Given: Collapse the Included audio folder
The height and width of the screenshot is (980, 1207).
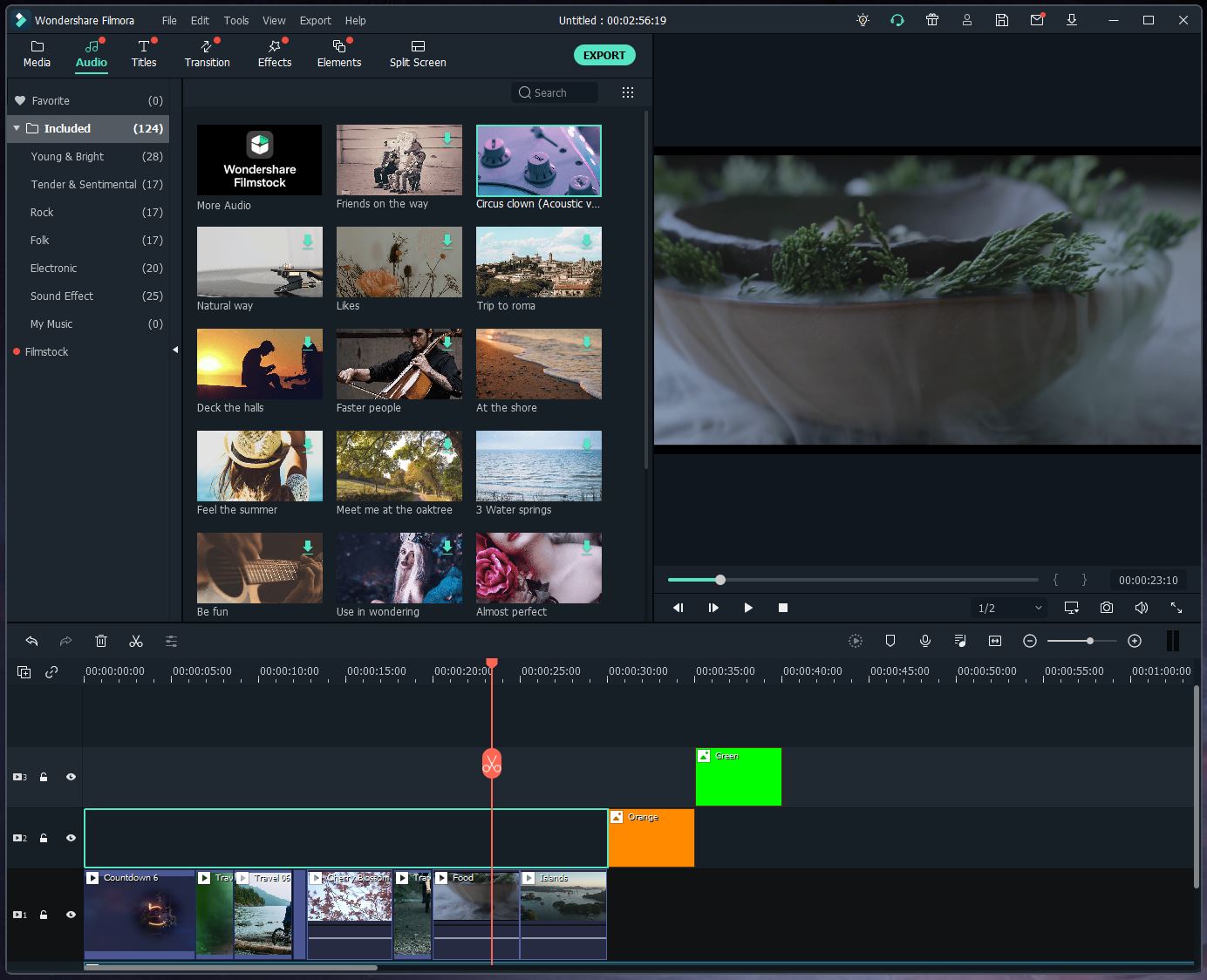Looking at the screenshot, I should click(17, 128).
